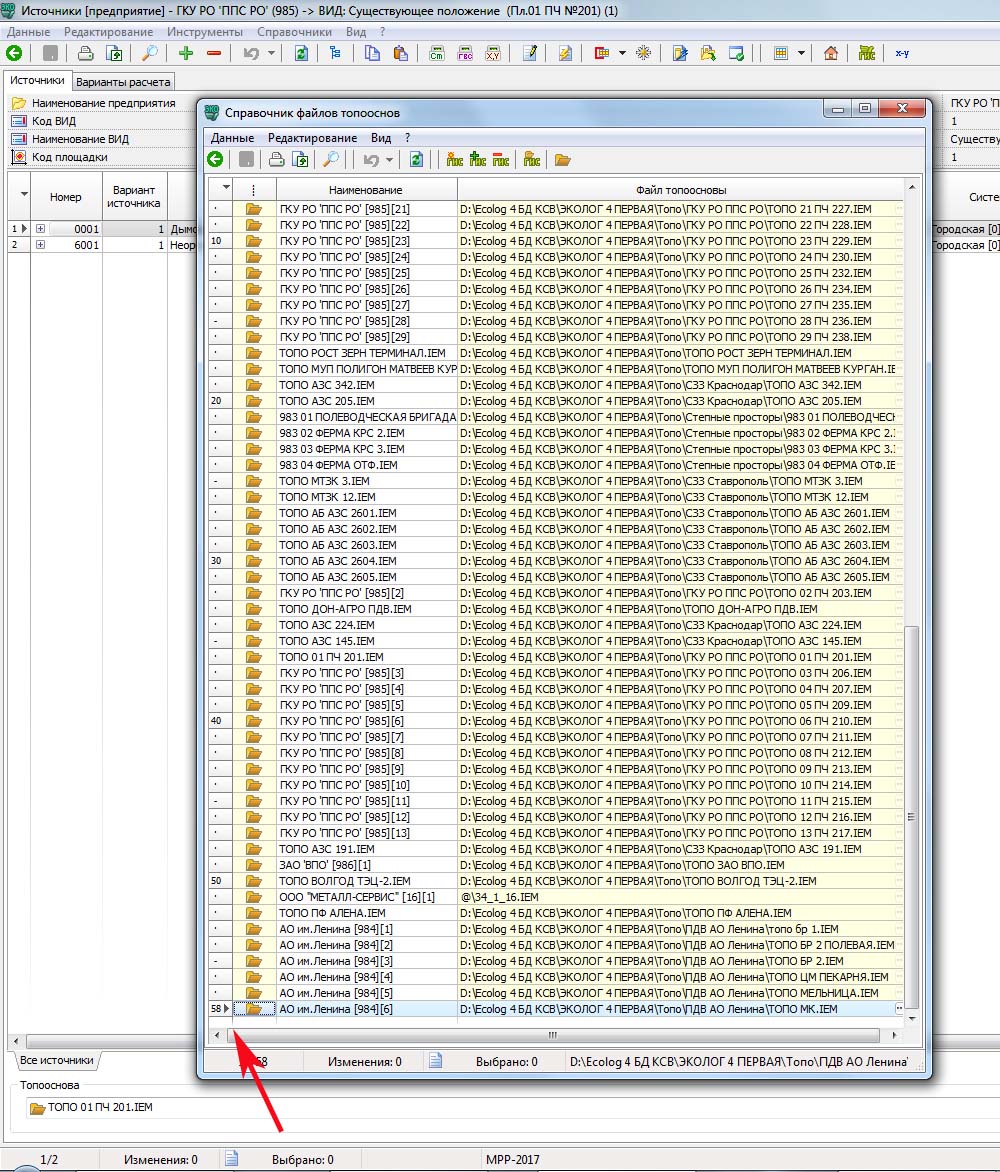The height and width of the screenshot is (1172, 1000).
Task: Click the Файл топоосновы column header
Action: tap(680, 190)
